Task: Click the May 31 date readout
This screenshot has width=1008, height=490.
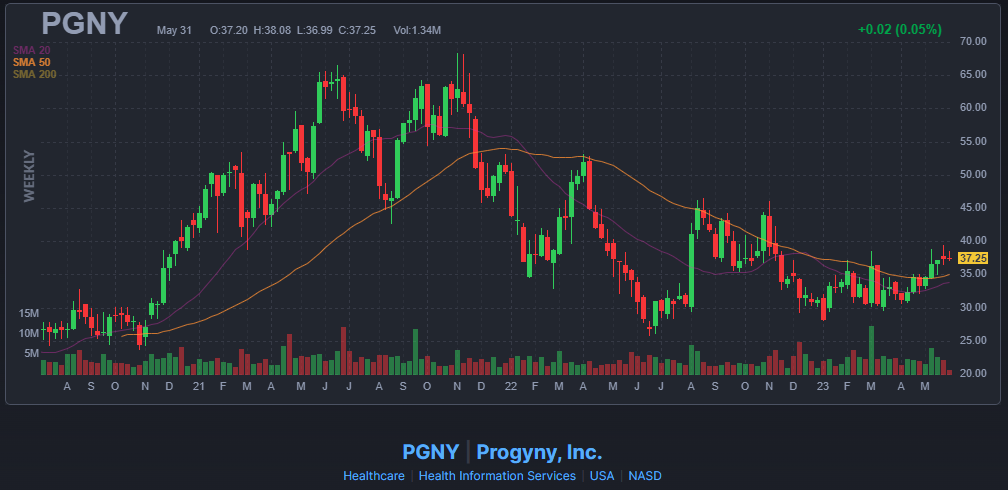Action: tap(176, 30)
